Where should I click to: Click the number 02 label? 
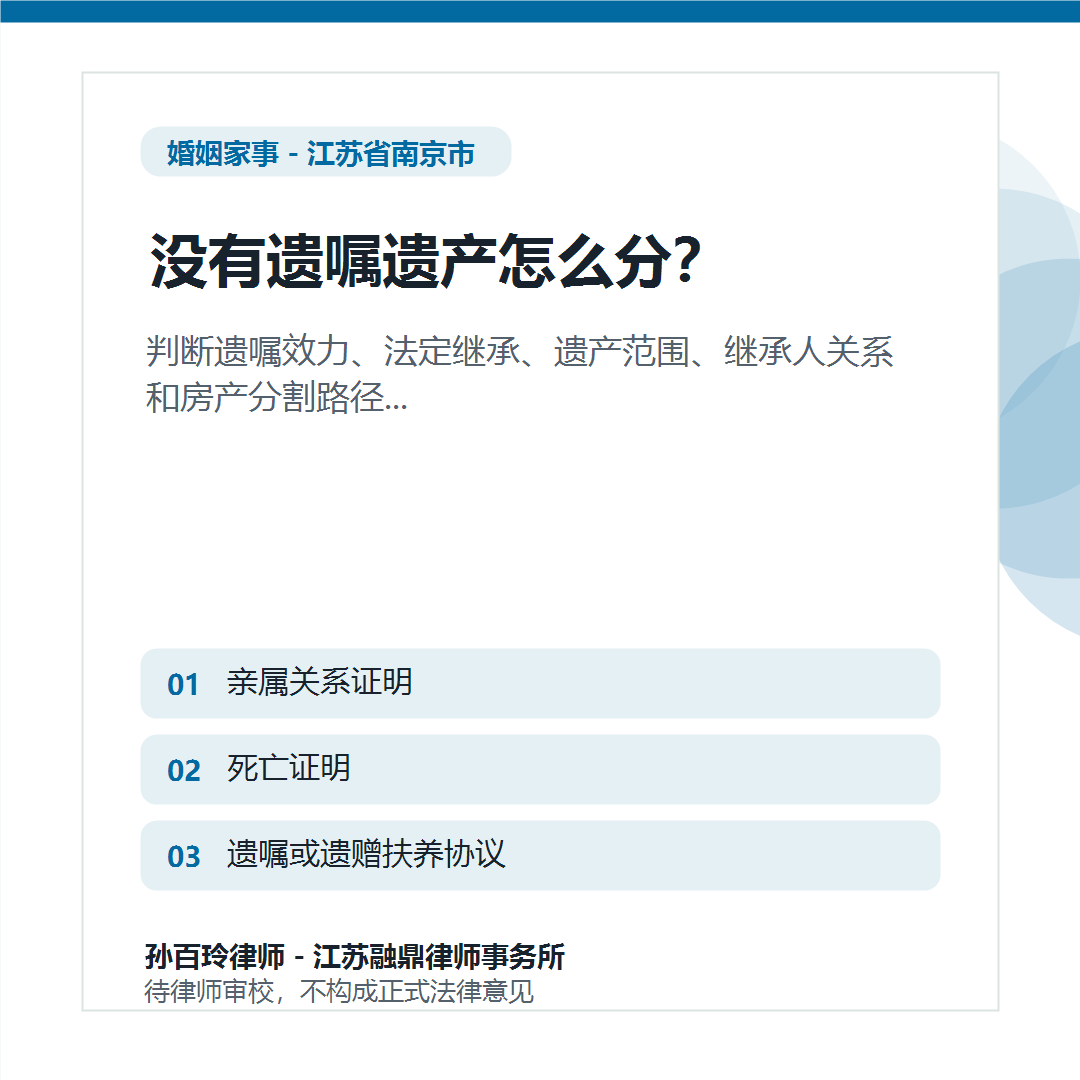(x=183, y=771)
